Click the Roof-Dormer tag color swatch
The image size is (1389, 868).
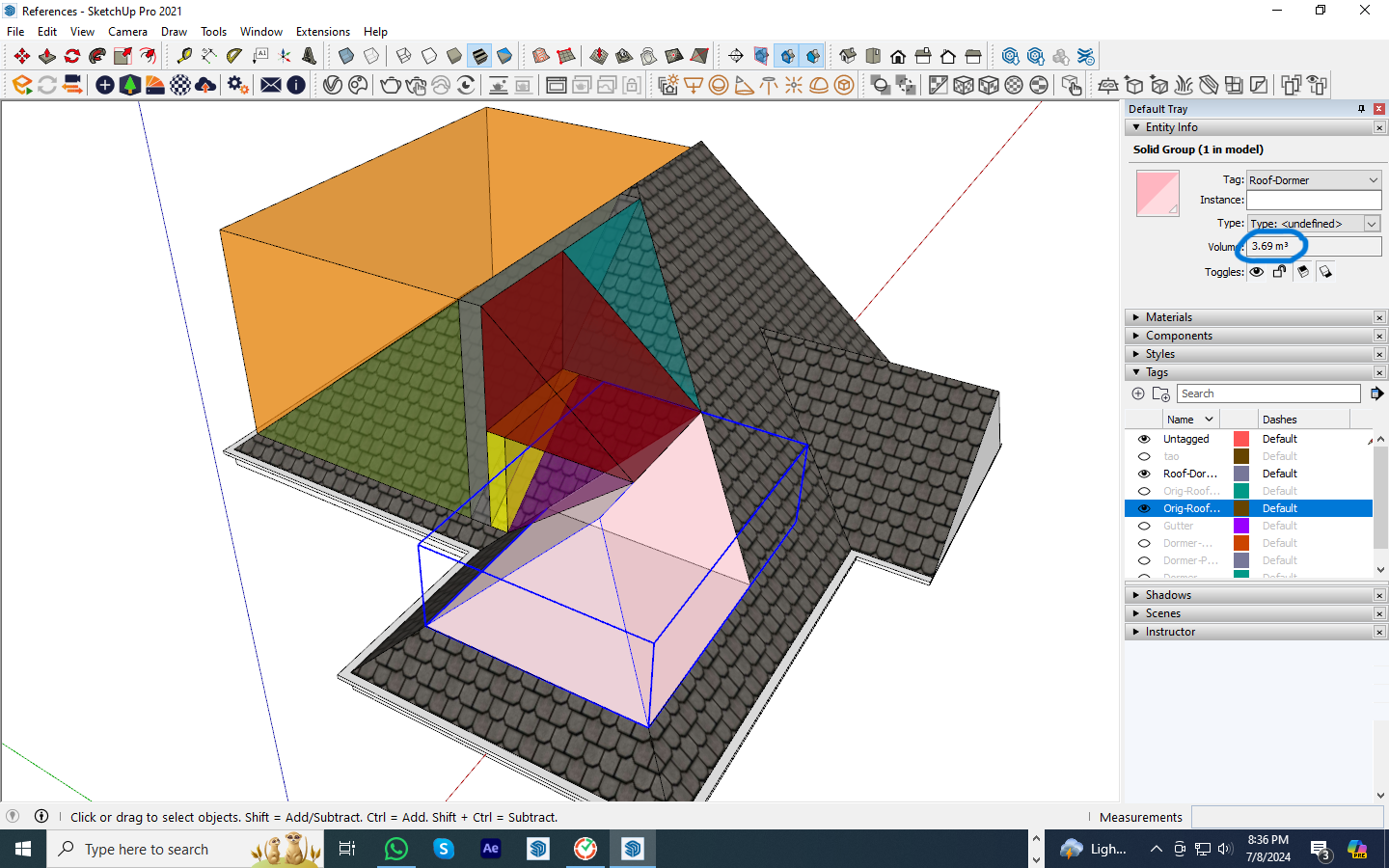coord(1241,474)
